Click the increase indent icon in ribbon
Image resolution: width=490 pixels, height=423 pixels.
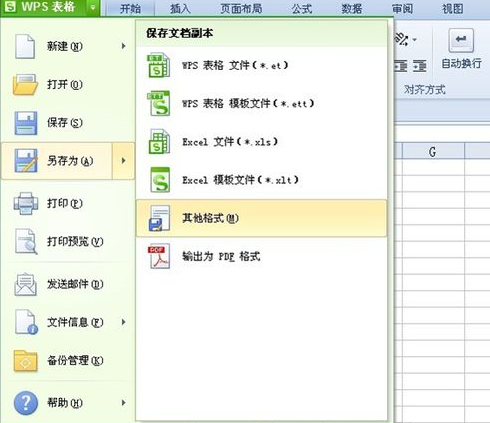[420, 66]
